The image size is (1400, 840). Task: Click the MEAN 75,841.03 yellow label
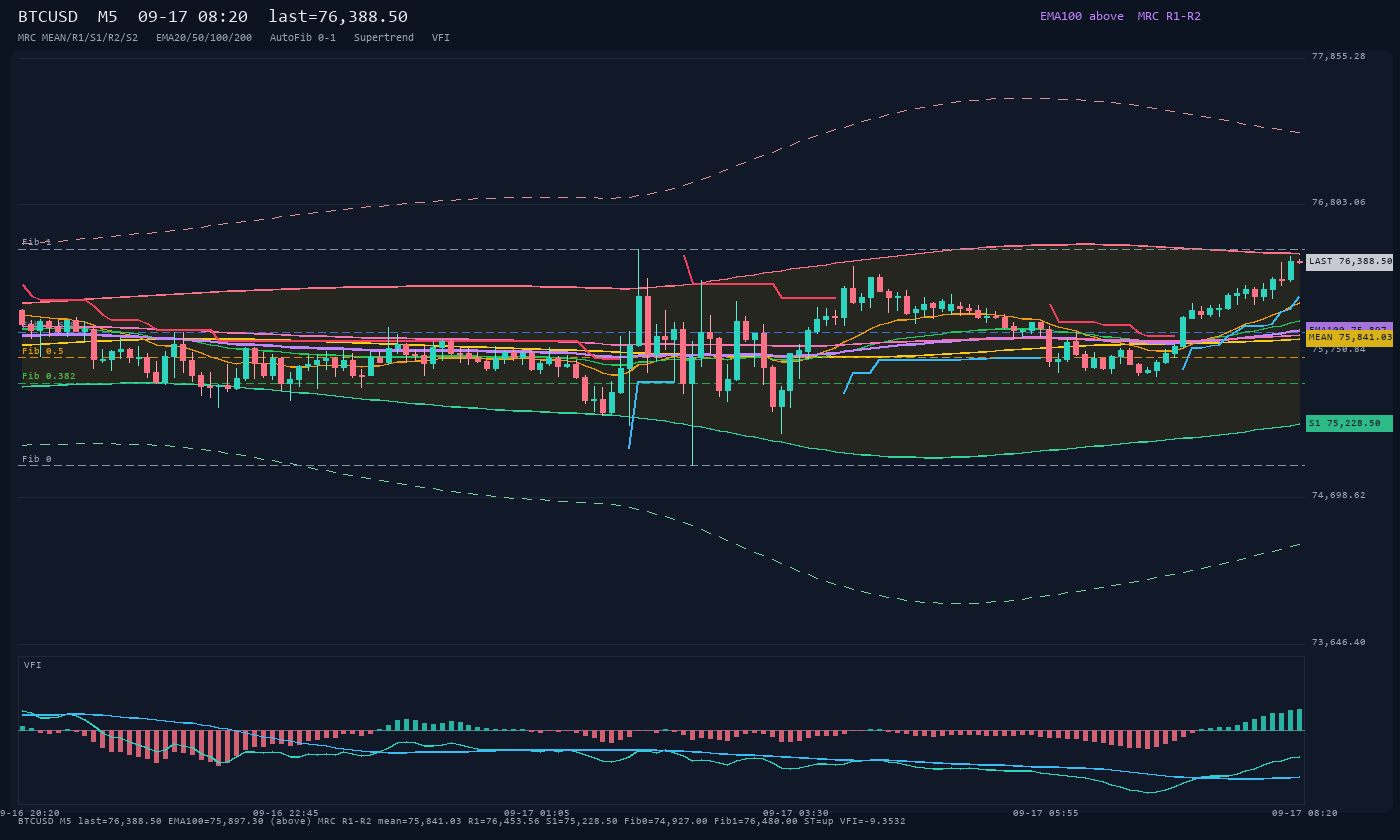[1349, 338]
